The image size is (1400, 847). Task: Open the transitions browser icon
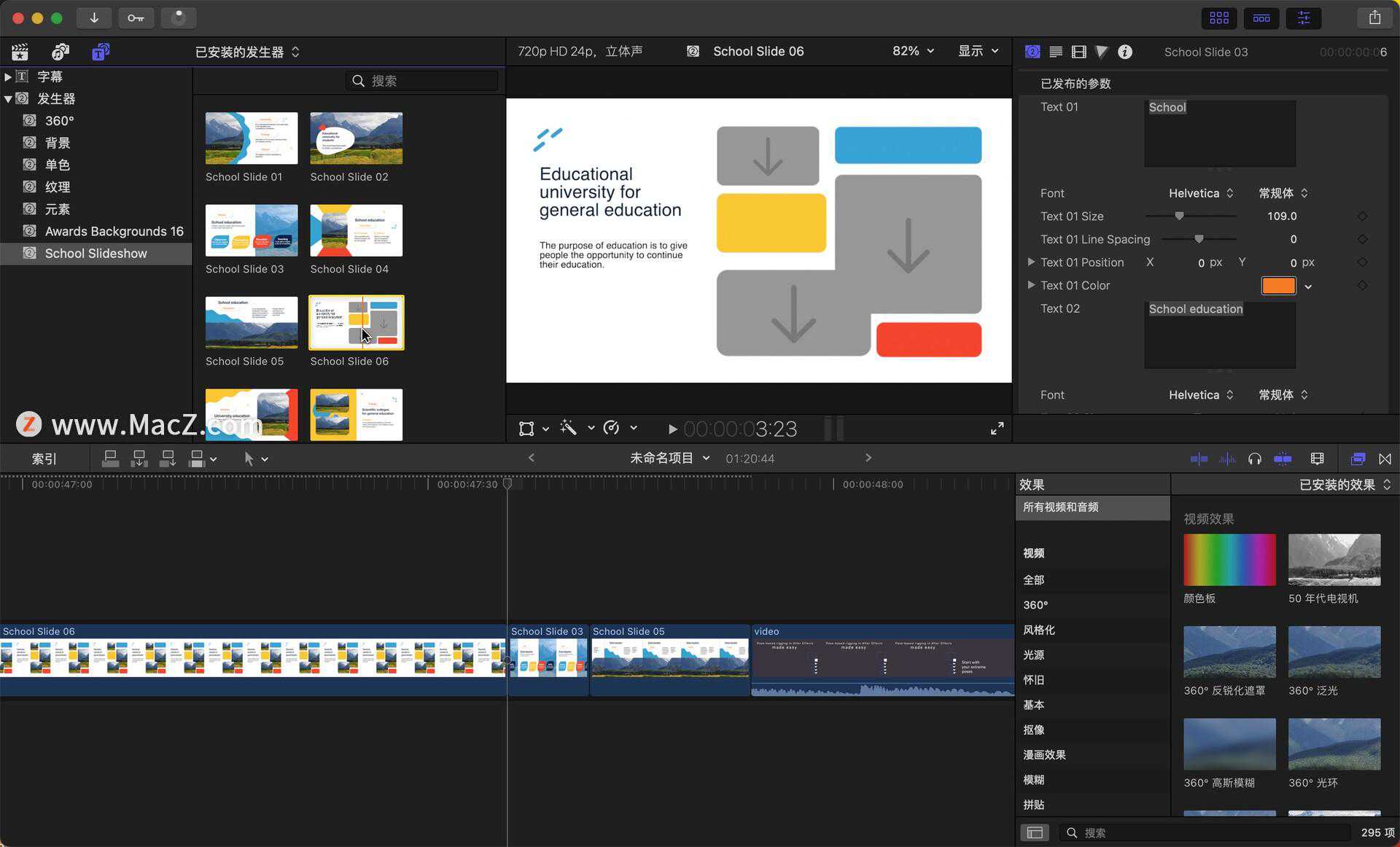click(x=1385, y=458)
